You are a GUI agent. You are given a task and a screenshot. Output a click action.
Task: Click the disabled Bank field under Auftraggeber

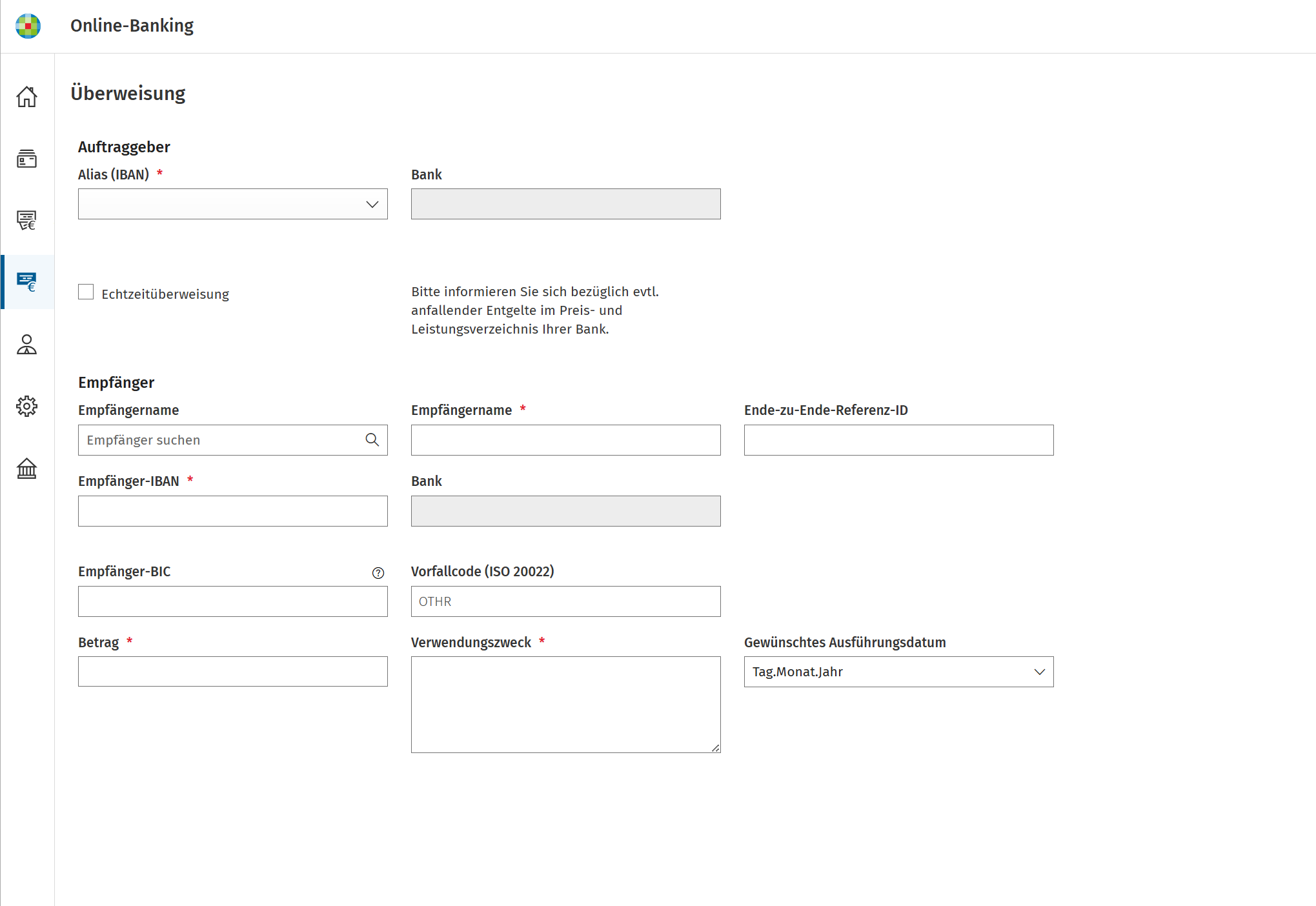[x=566, y=204]
